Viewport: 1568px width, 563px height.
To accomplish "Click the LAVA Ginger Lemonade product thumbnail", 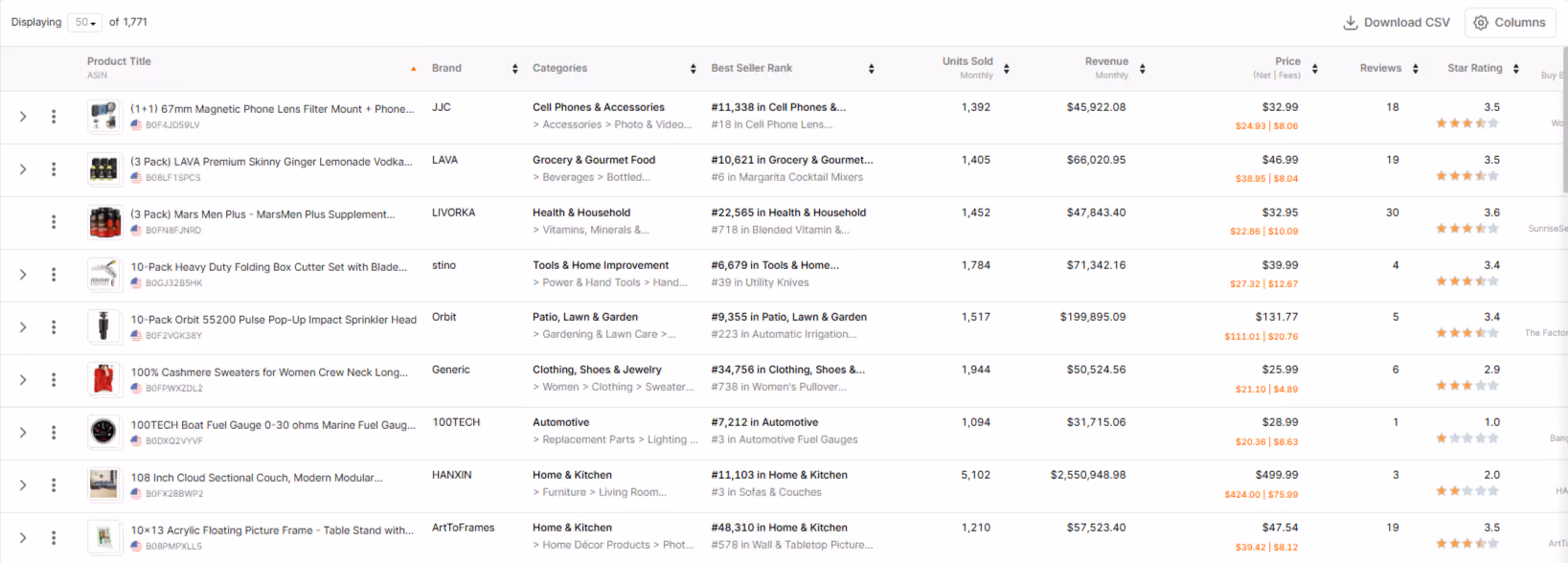I will (x=103, y=169).
